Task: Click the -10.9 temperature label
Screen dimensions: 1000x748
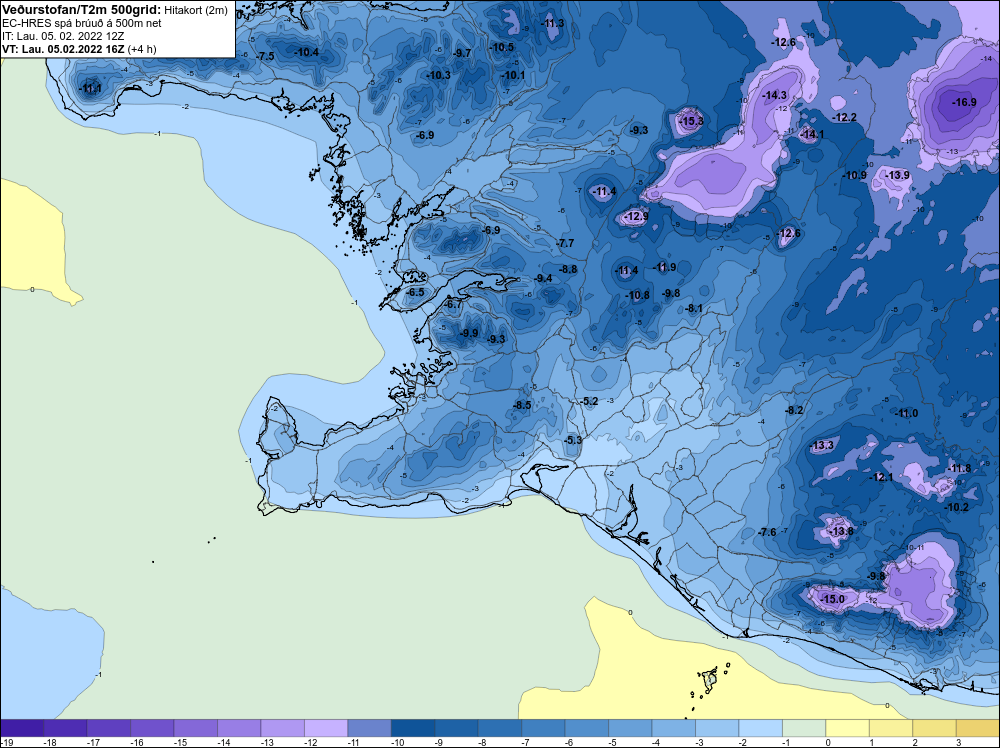Action: coord(855,175)
